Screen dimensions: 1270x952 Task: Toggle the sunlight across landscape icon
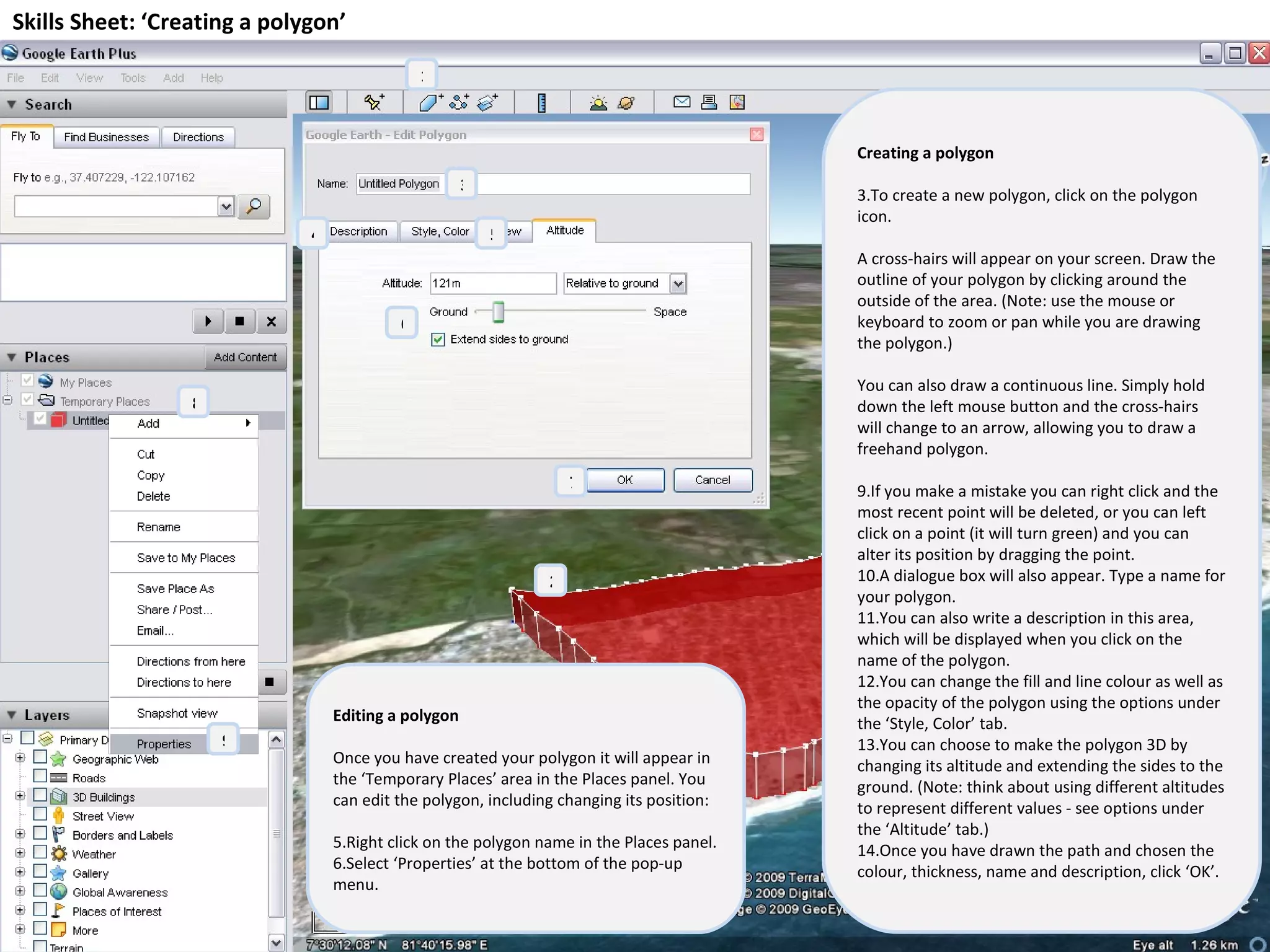pos(598,102)
